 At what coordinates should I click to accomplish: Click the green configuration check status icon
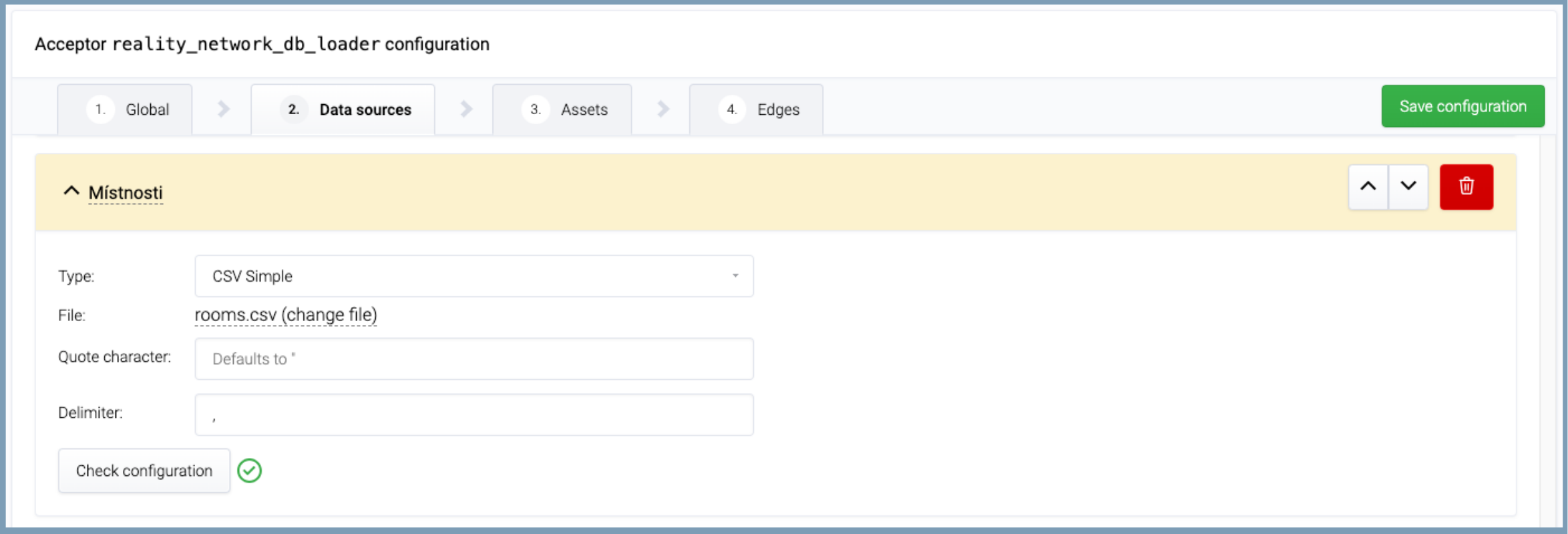250,471
